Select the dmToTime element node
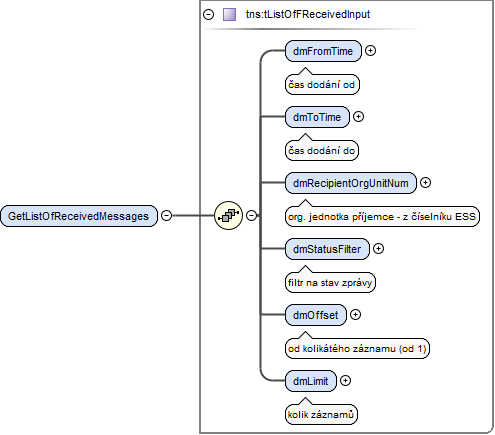This screenshot has height=435, width=495. (317, 117)
